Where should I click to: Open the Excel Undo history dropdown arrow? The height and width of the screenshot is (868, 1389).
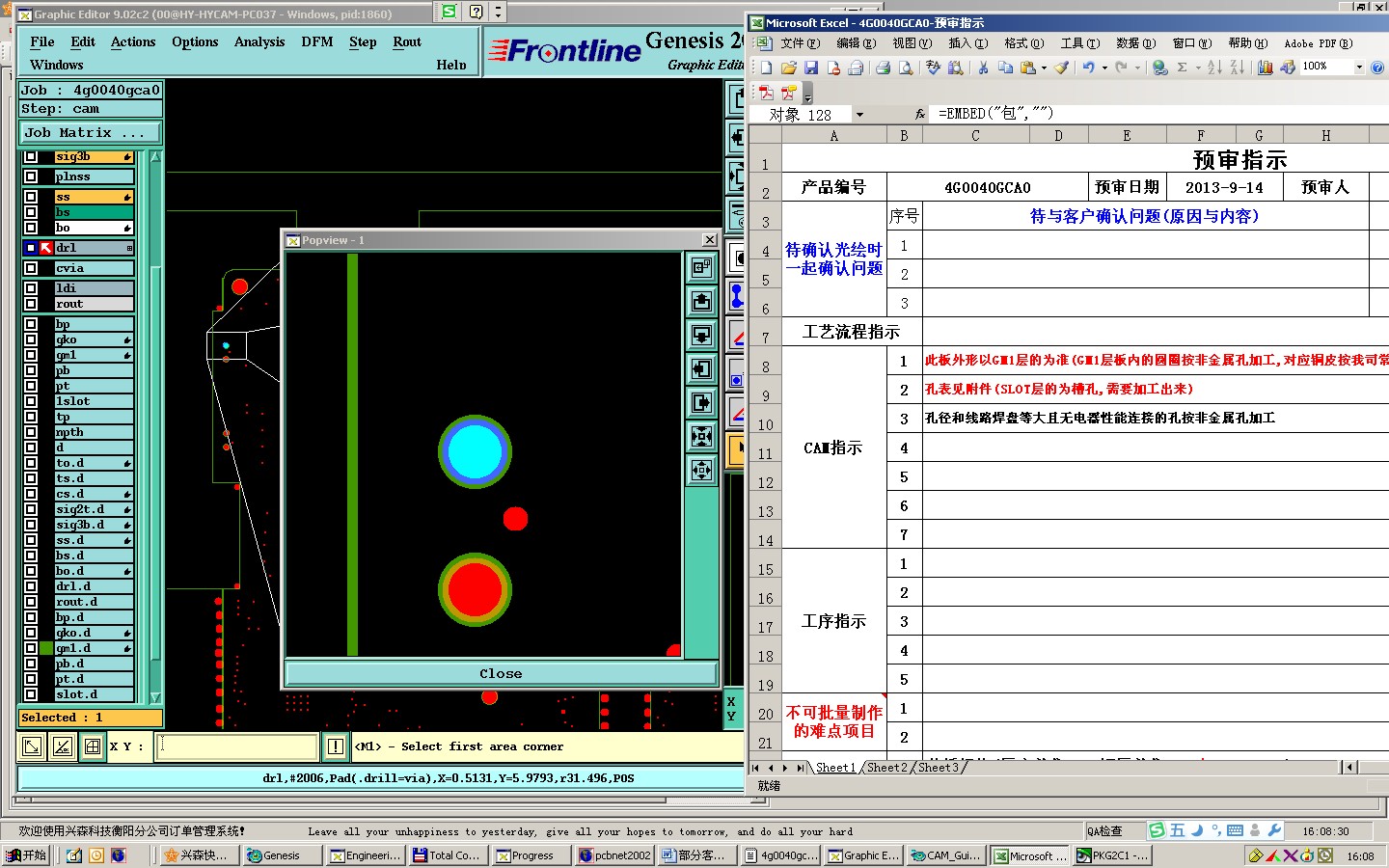tap(1104, 68)
